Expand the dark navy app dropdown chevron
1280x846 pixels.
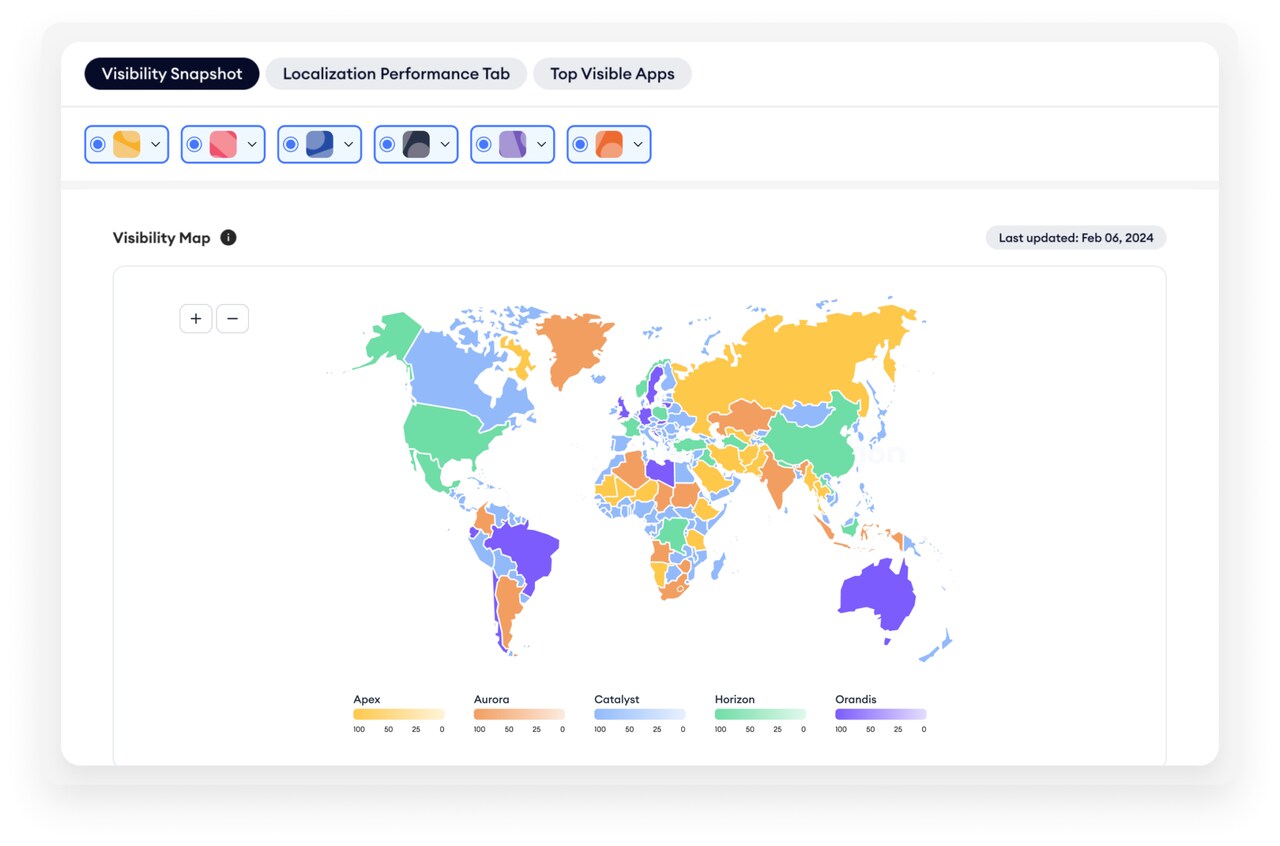pyautogui.click(x=444, y=145)
